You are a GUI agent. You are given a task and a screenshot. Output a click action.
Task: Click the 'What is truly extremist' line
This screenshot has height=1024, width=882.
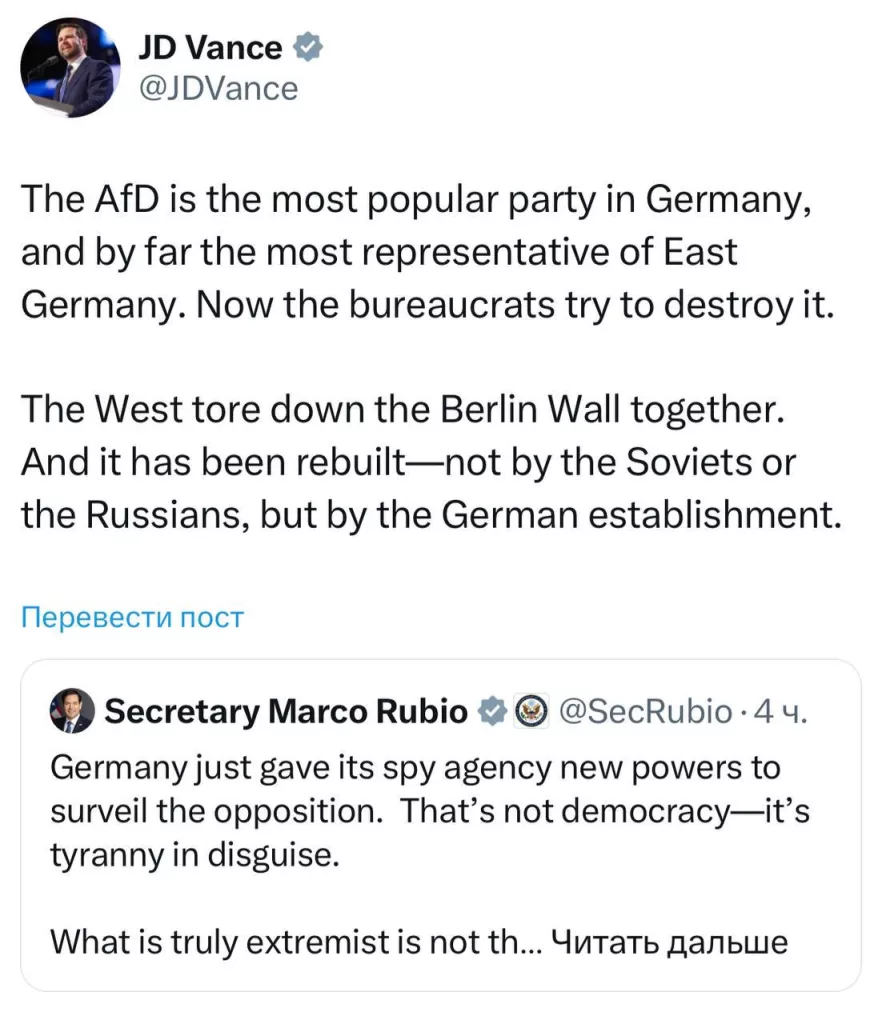point(284,942)
